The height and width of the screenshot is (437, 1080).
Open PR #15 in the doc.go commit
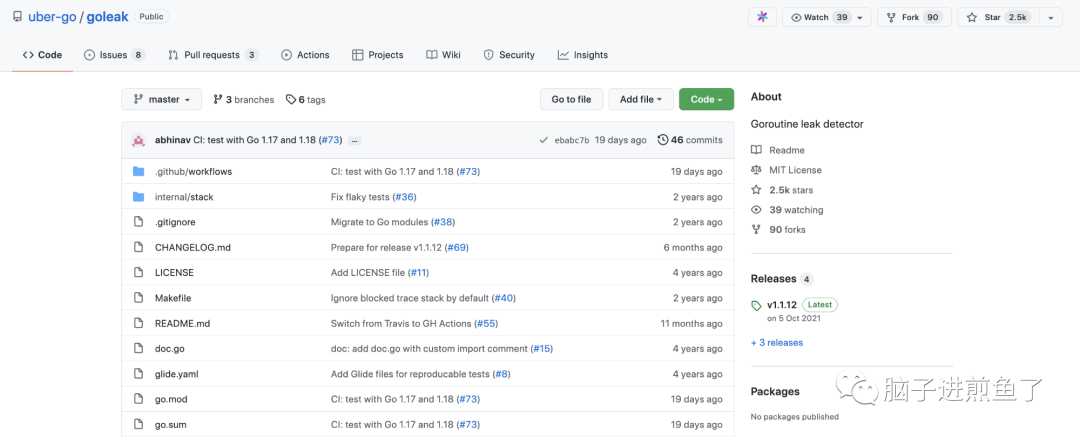click(x=541, y=349)
